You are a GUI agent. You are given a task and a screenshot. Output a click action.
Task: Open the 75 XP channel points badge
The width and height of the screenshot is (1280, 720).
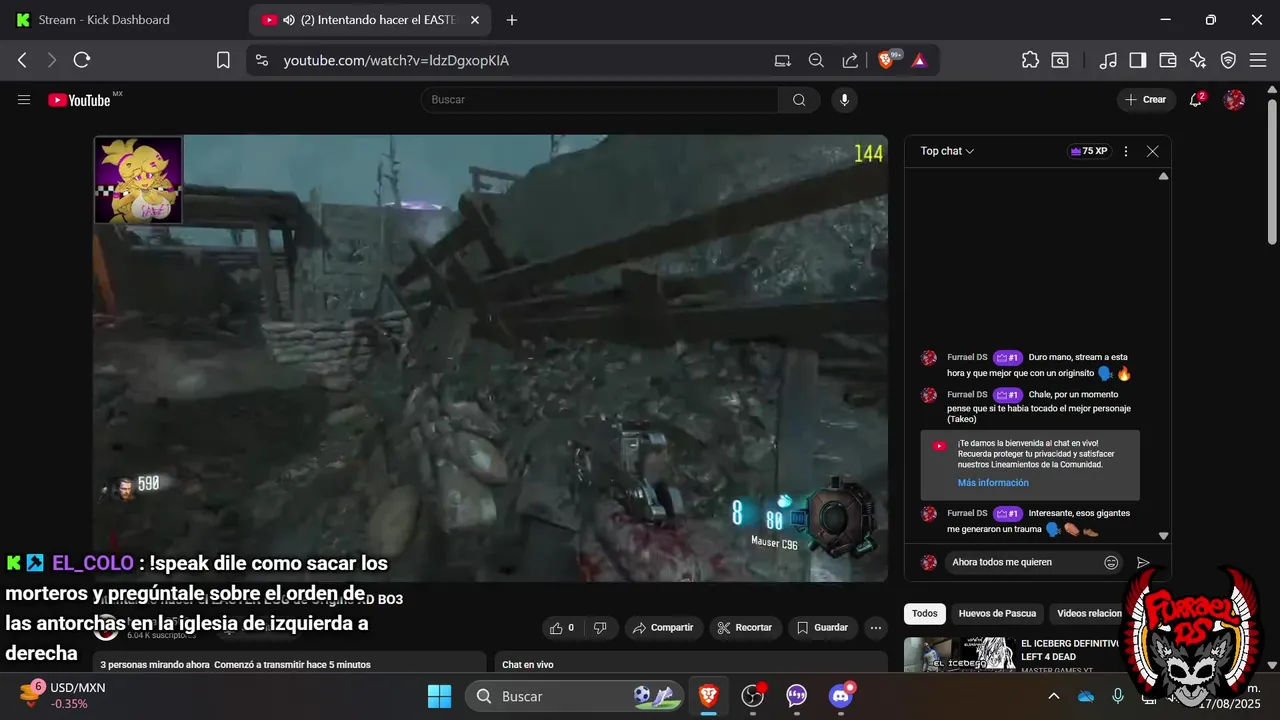(1089, 151)
